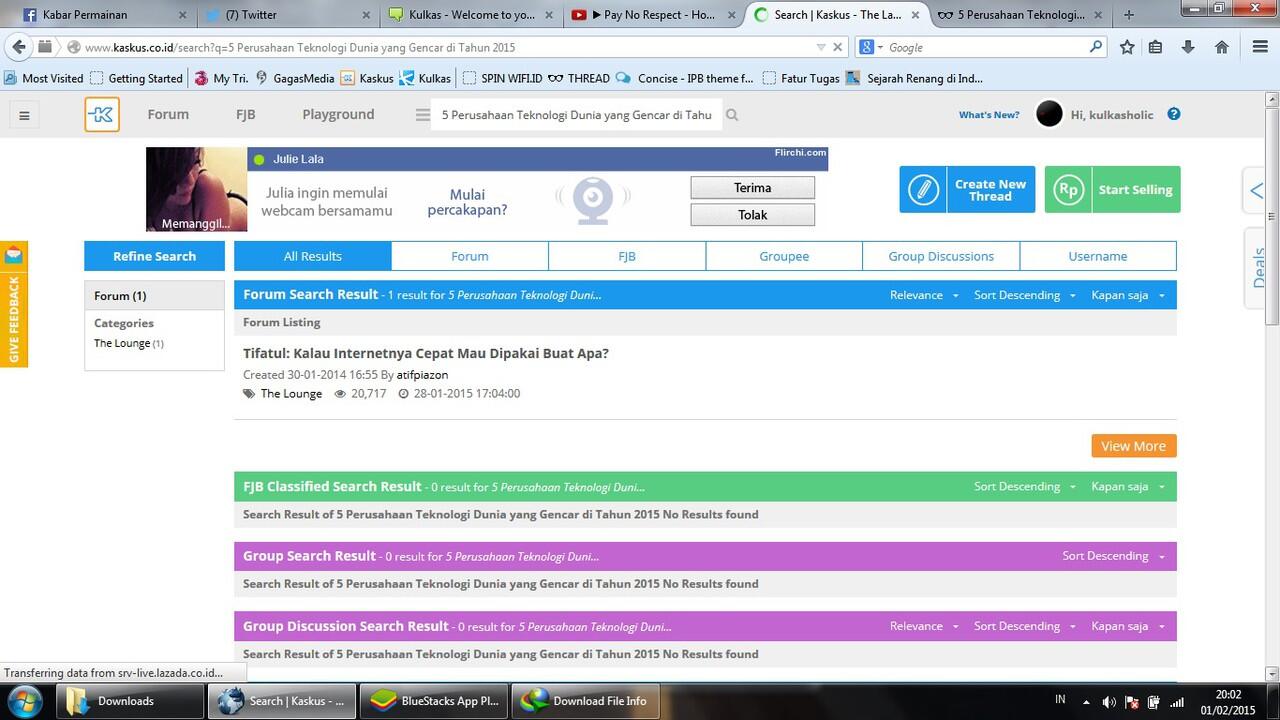Open Download File Info taskbar item
Screen dimensions: 1280x720
[x=586, y=701]
